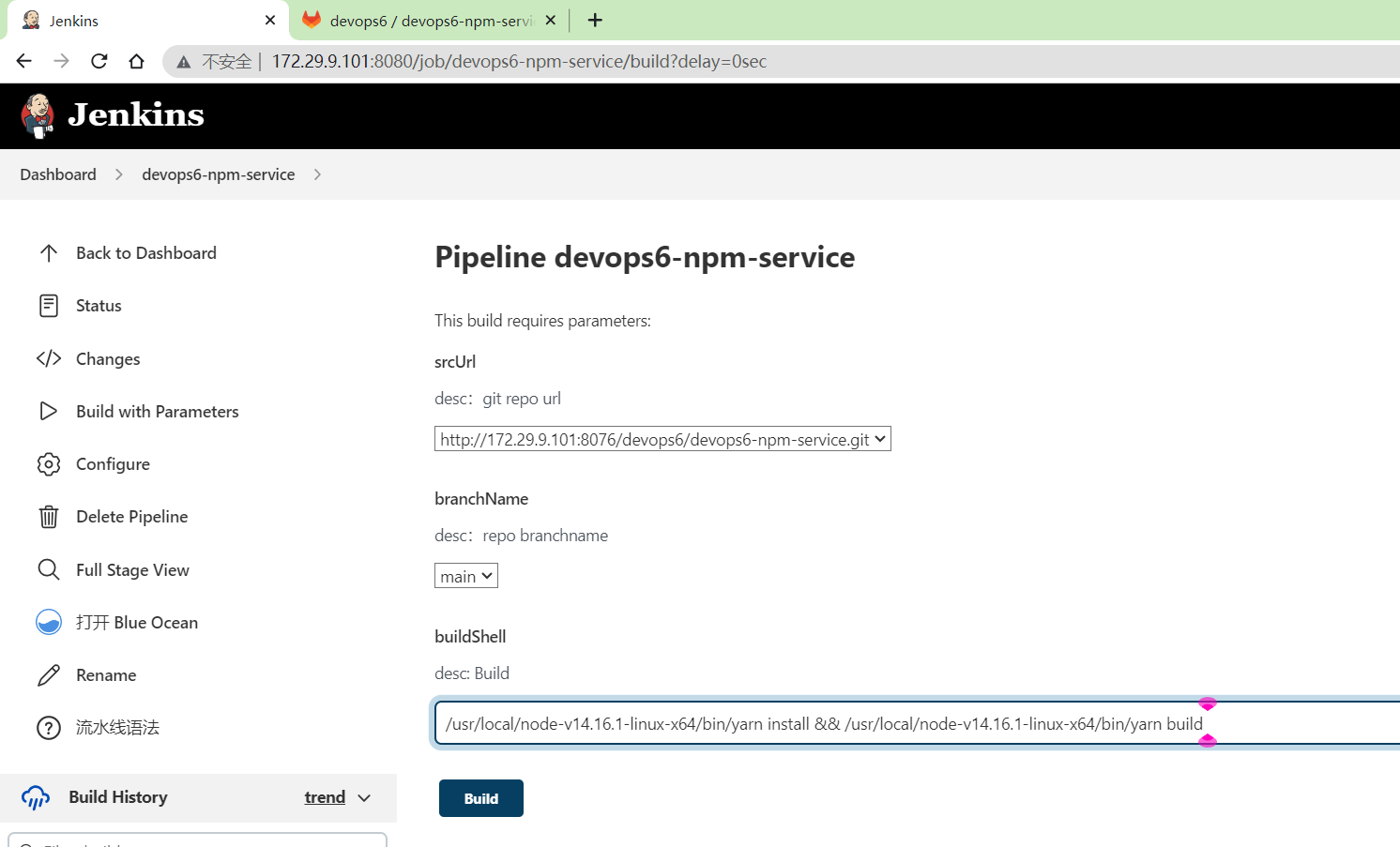Image resolution: width=1400 pixels, height=847 pixels.
Task: Click the browser address bar URL
Action: click(519, 62)
